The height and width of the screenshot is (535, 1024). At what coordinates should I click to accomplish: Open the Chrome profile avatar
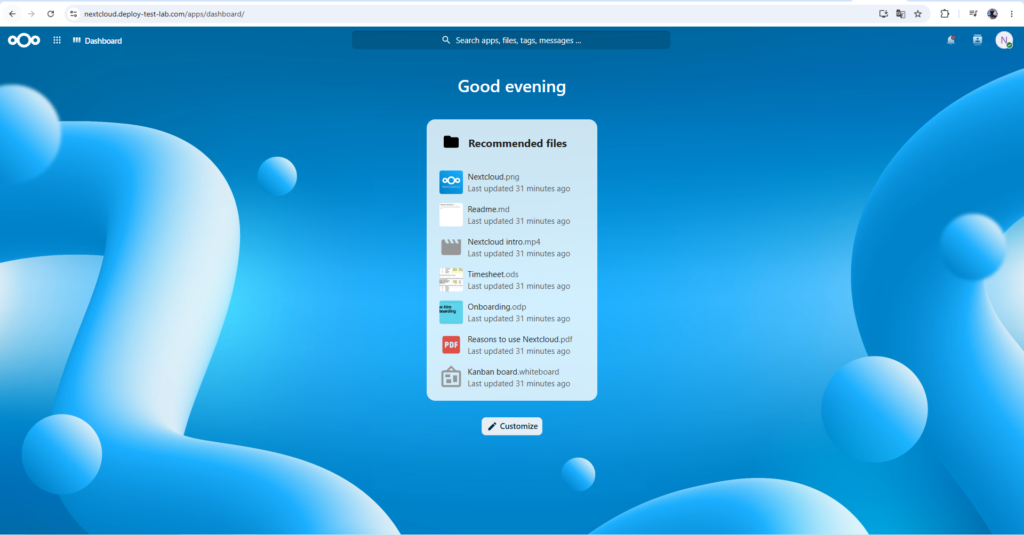[993, 14]
